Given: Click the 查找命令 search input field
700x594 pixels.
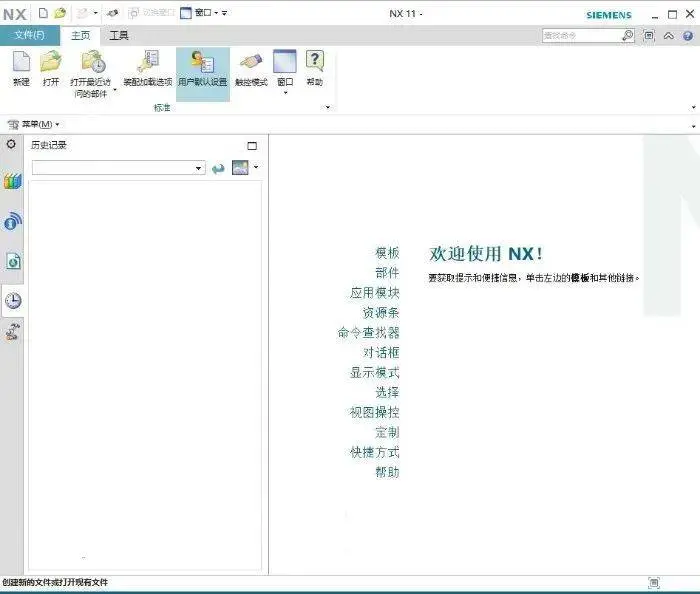Looking at the screenshot, I should click(x=582, y=36).
